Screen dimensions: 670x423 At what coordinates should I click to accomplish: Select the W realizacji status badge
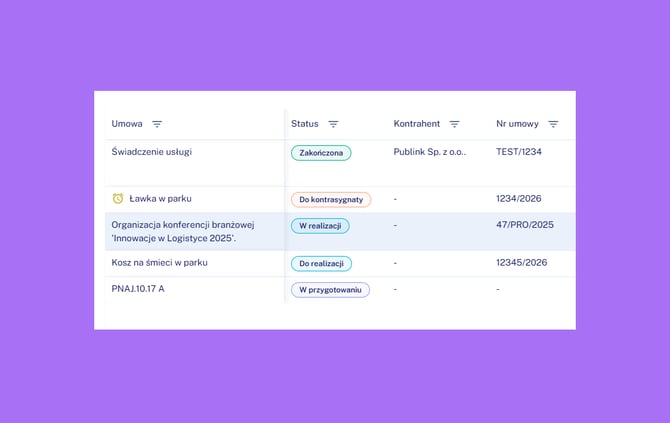point(320,226)
